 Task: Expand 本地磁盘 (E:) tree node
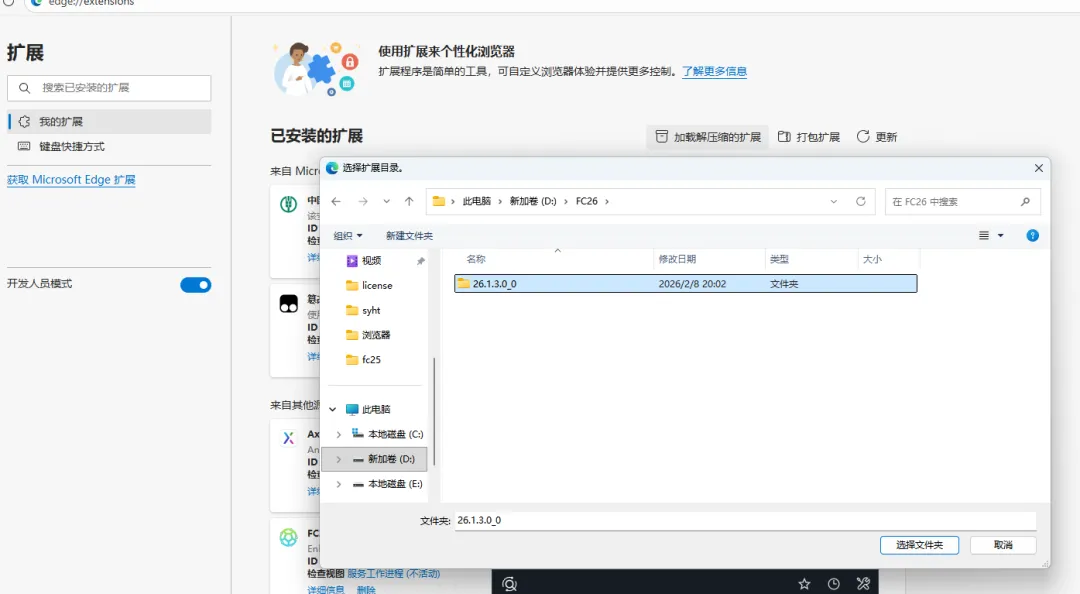click(338, 484)
